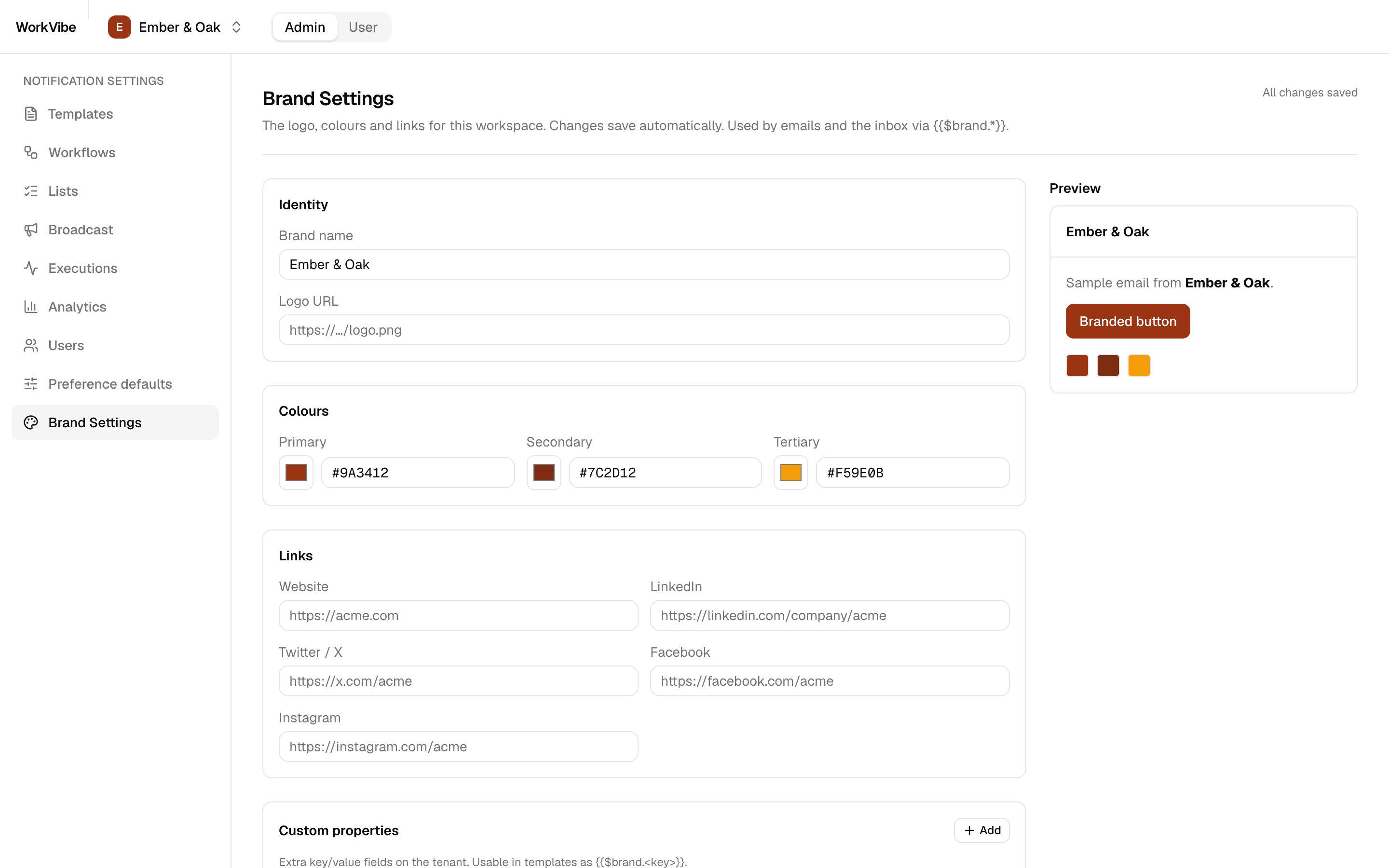Click the Brand Settings palette icon
This screenshot has height=868, width=1389.
pyautogui.click(x=31, y=422)
